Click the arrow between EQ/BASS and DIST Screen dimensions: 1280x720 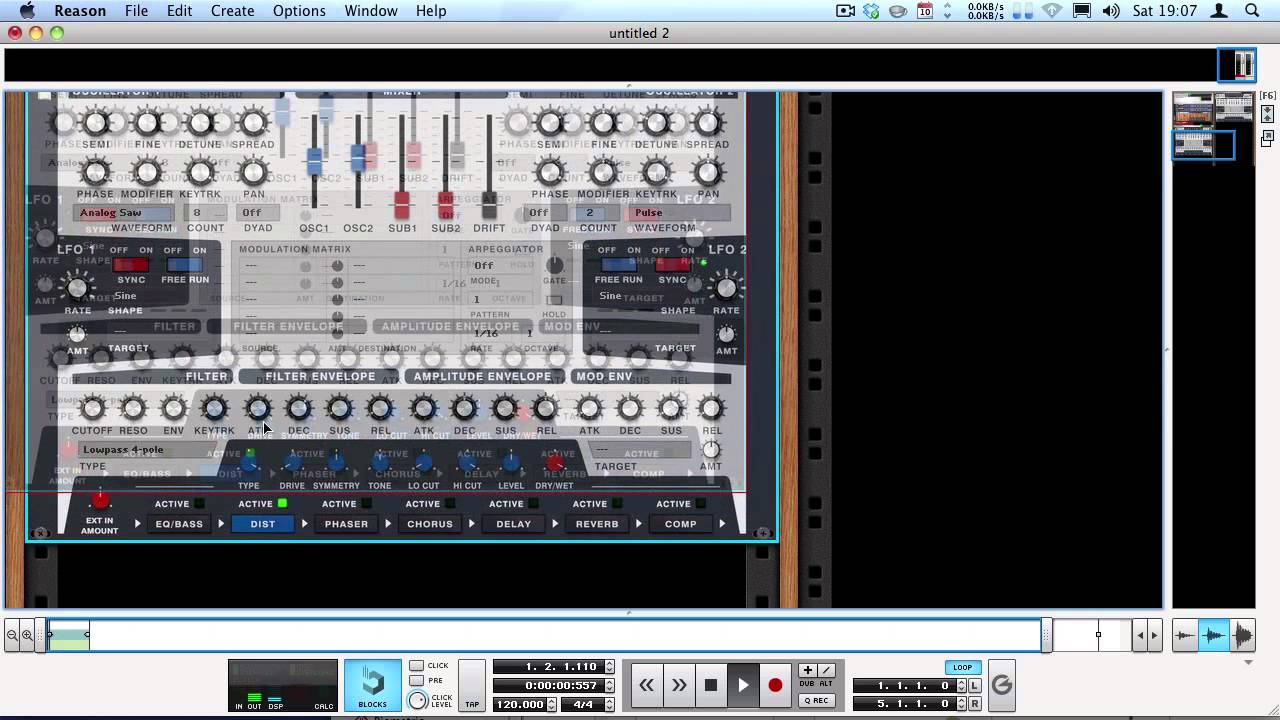[221, 524]
